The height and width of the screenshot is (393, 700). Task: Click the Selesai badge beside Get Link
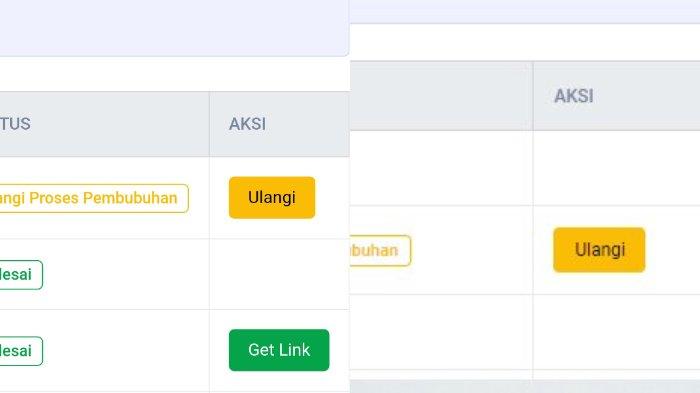tap(21, 351)
